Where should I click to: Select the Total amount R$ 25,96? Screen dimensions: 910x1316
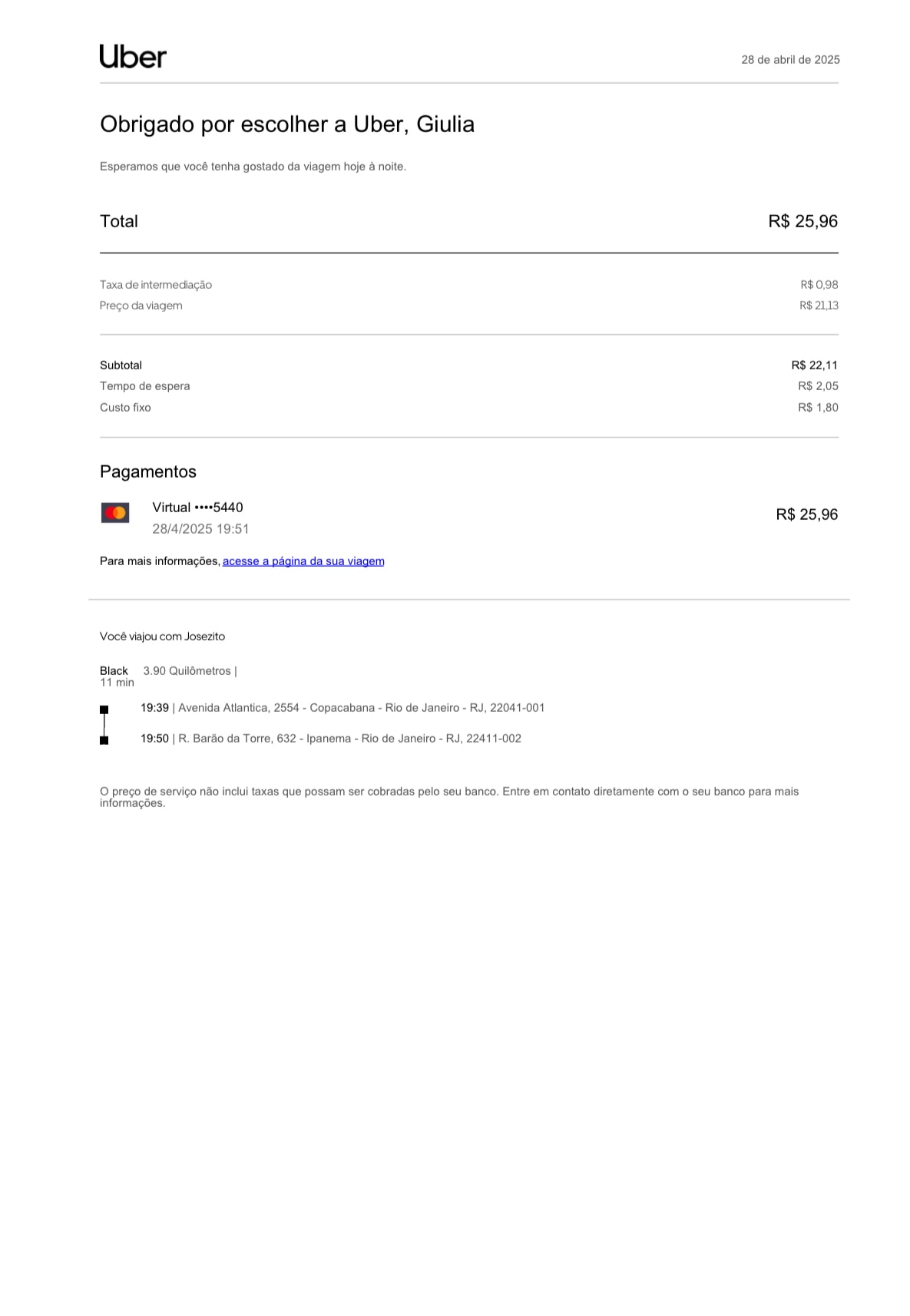tap(802, 222)
